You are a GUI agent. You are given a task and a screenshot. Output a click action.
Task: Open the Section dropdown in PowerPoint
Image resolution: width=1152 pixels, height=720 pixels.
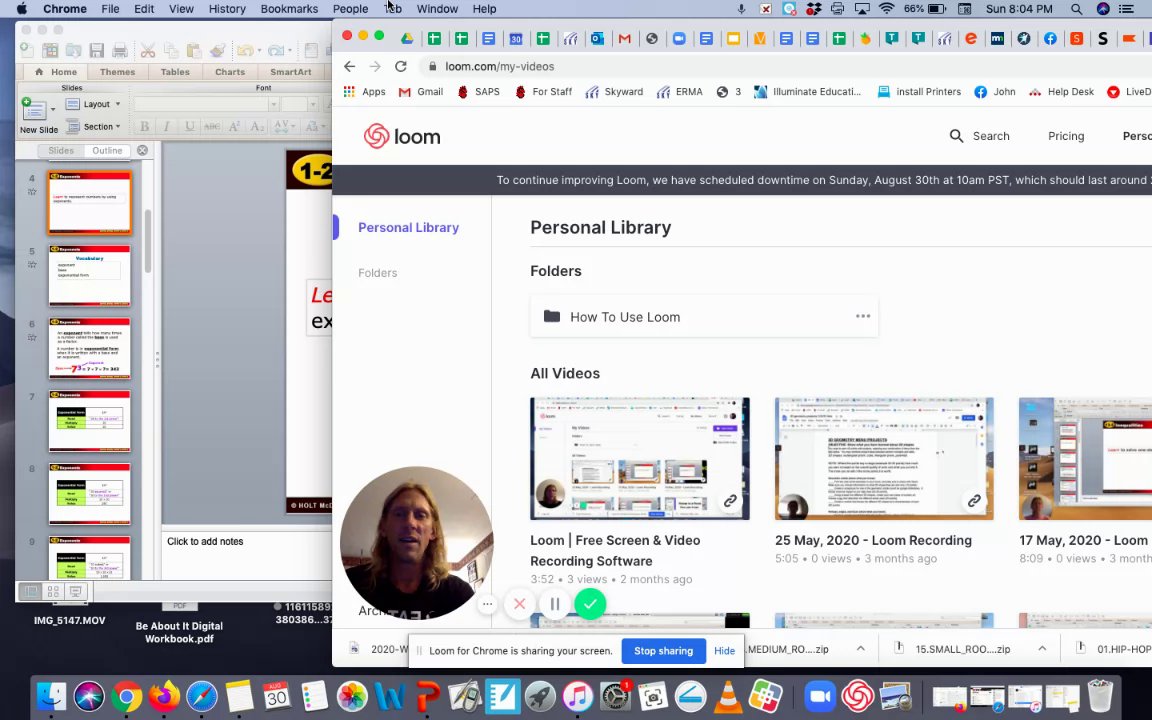[x=93, y=126]
